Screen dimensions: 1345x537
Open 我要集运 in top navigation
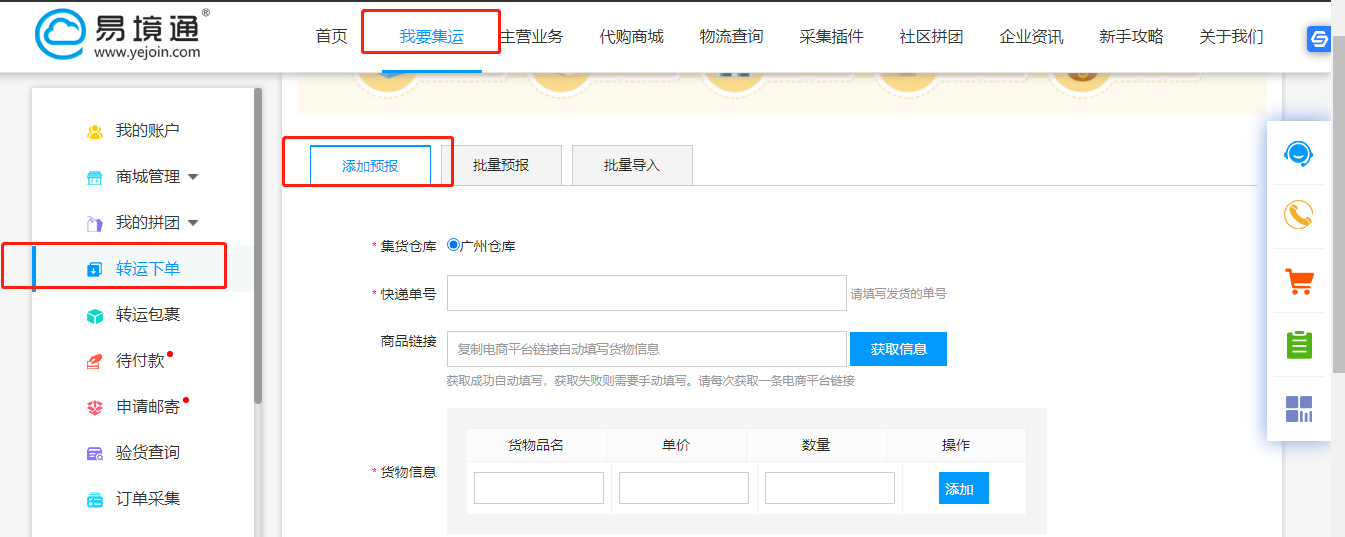click(x=431, y=37)
